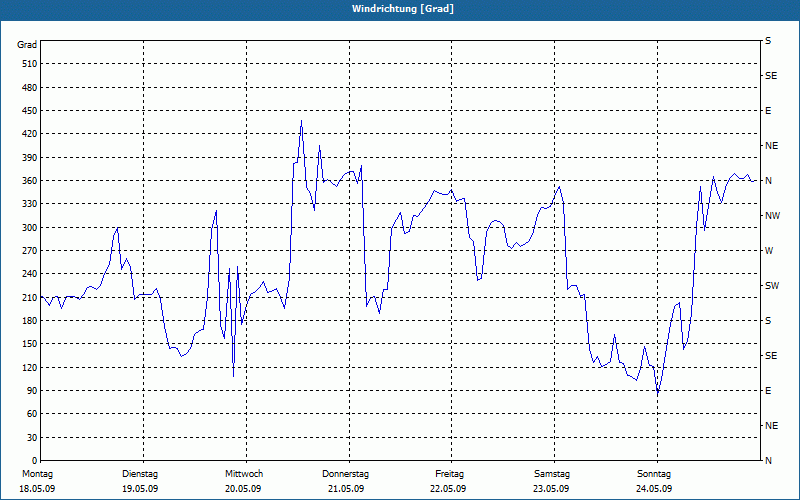Viewport: 800px width, 500px height.
Task: Select the date 21.05.09
Action: pos(346,489)
